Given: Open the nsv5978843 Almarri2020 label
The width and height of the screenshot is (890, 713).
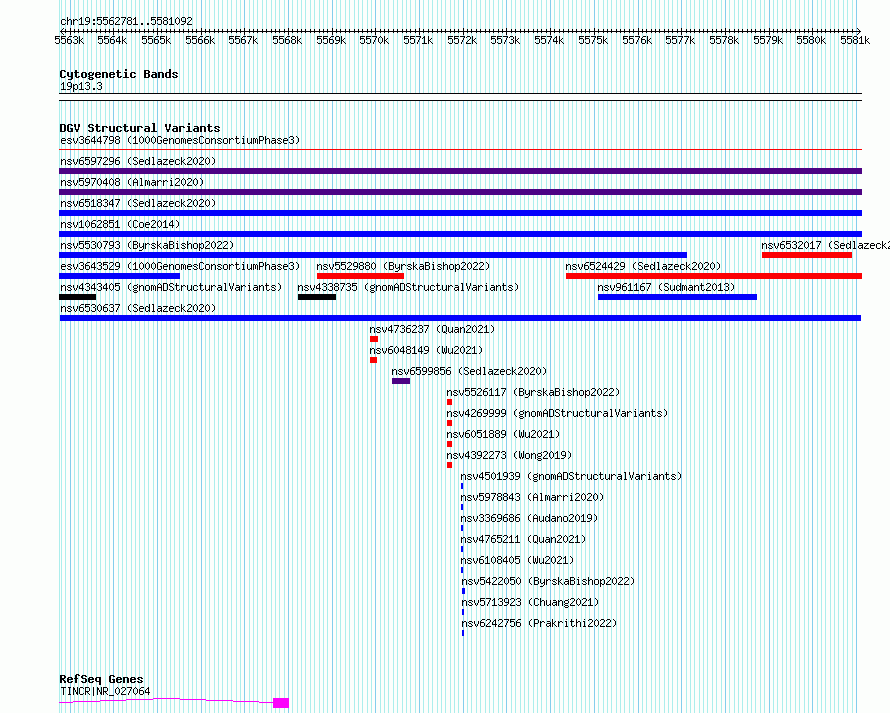Looking at the screenshot, I should 532,497.
